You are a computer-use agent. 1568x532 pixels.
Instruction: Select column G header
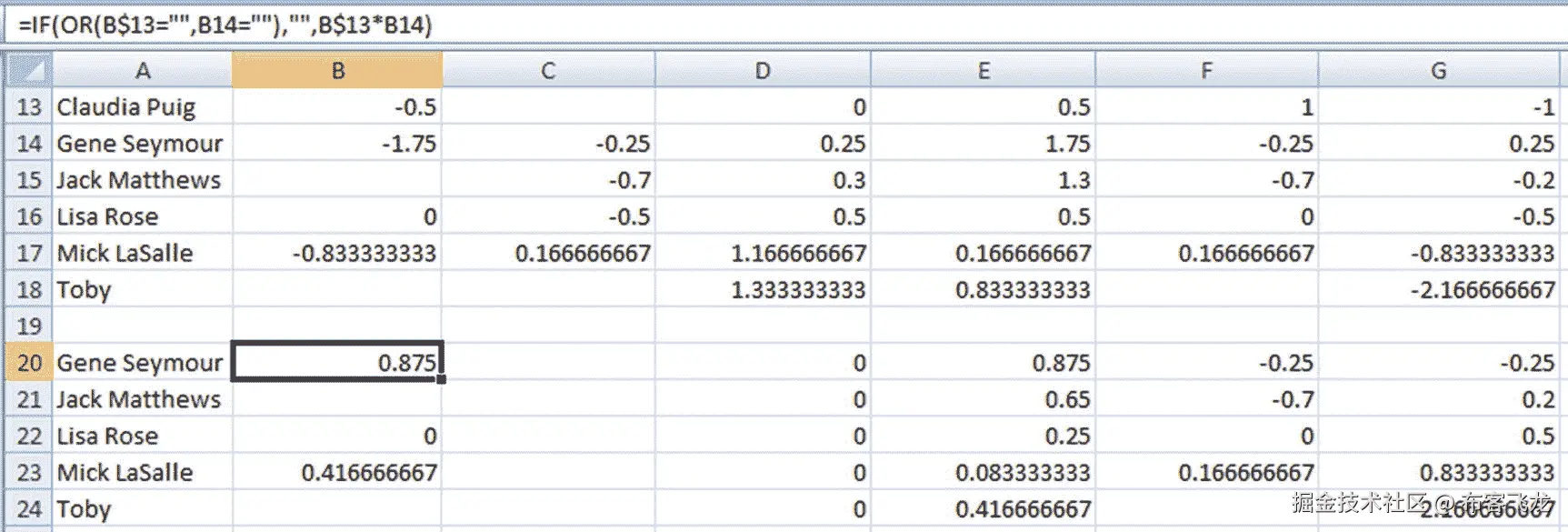pos(1439,70)
